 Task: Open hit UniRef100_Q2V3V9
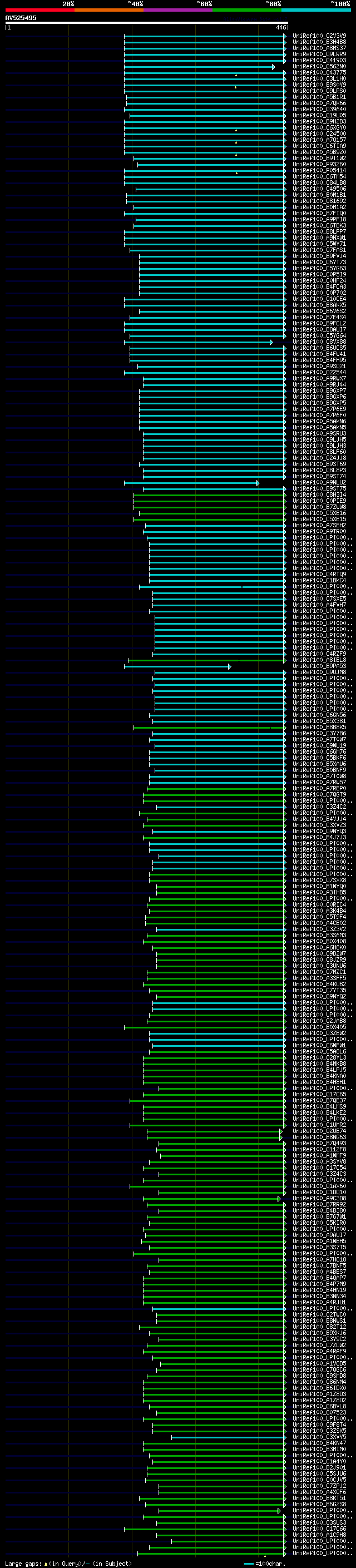(319, 36)
